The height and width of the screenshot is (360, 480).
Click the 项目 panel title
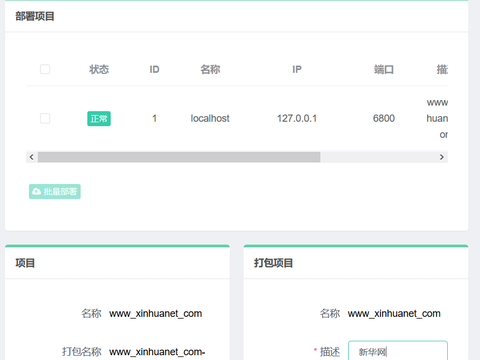point(25,263)
